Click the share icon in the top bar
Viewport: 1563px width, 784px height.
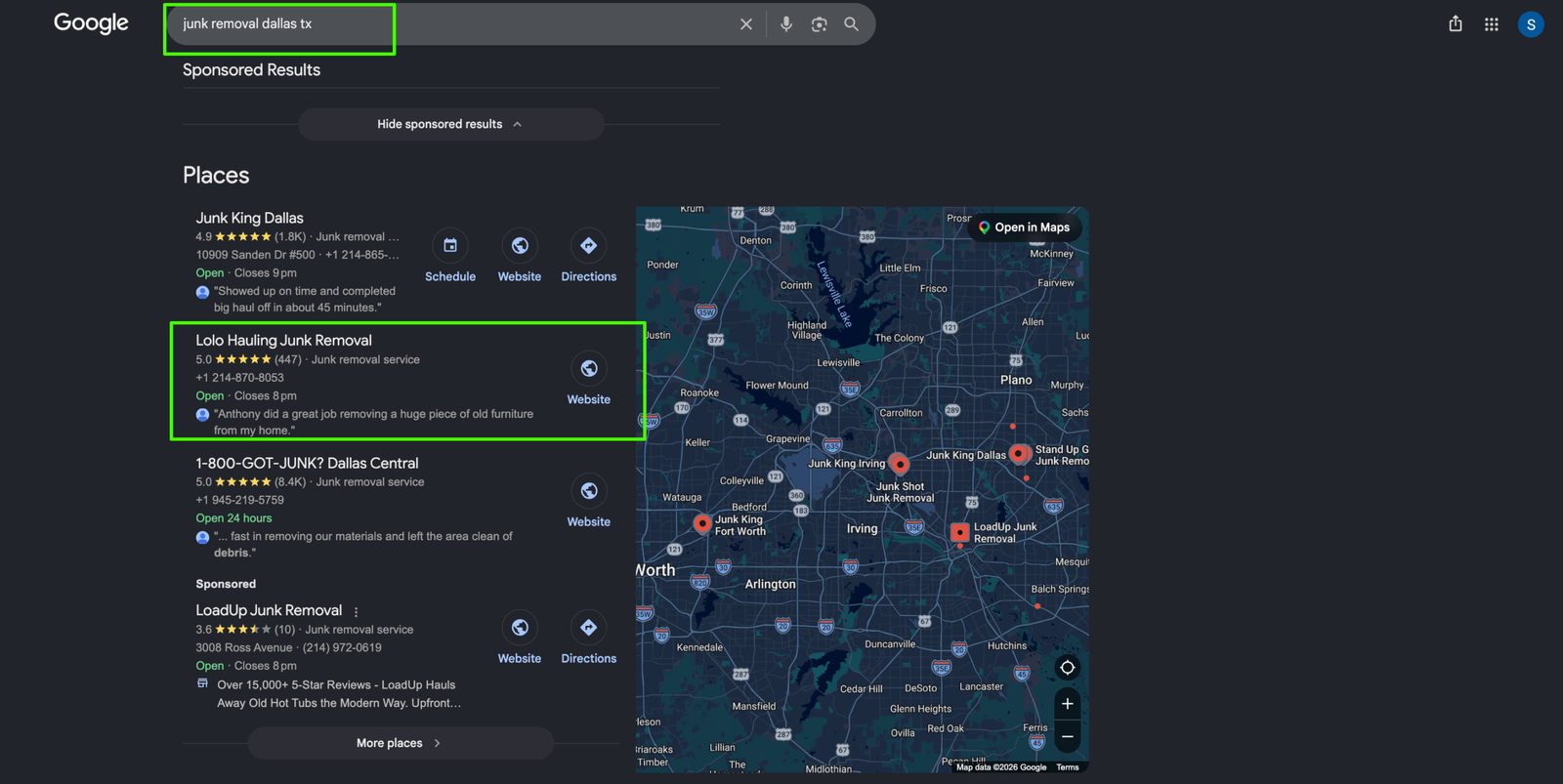pyautogui.click(x=1456, y=24)
